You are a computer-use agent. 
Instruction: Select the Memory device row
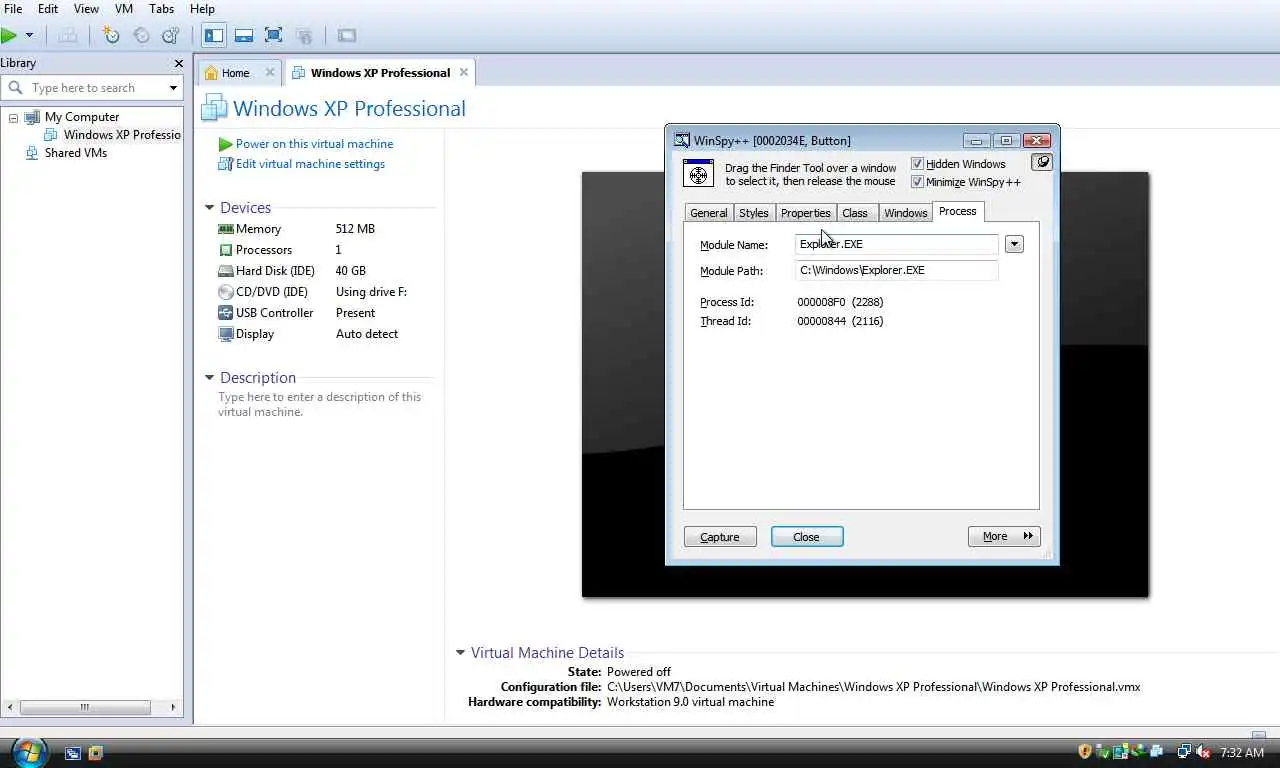click(x=297, y=229)
